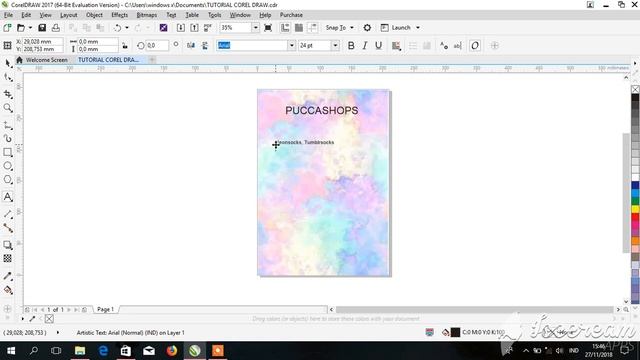Toggle Bold formatting
This screenshot has width=640, height=360.
pyautogui.click(x=351, y=45)
